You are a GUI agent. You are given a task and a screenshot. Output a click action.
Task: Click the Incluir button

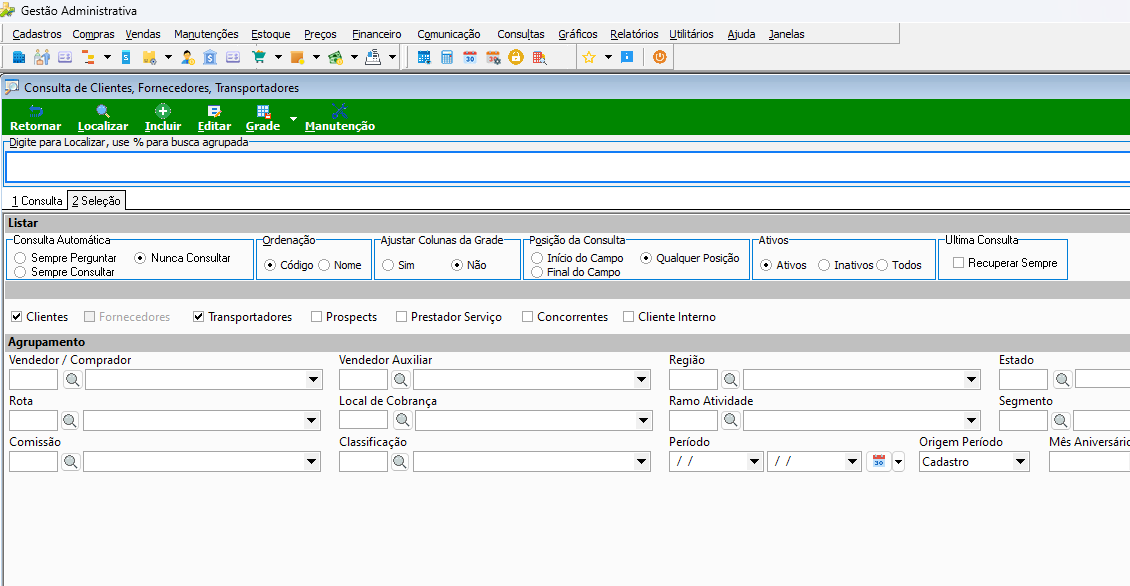[x=163, y=118]
